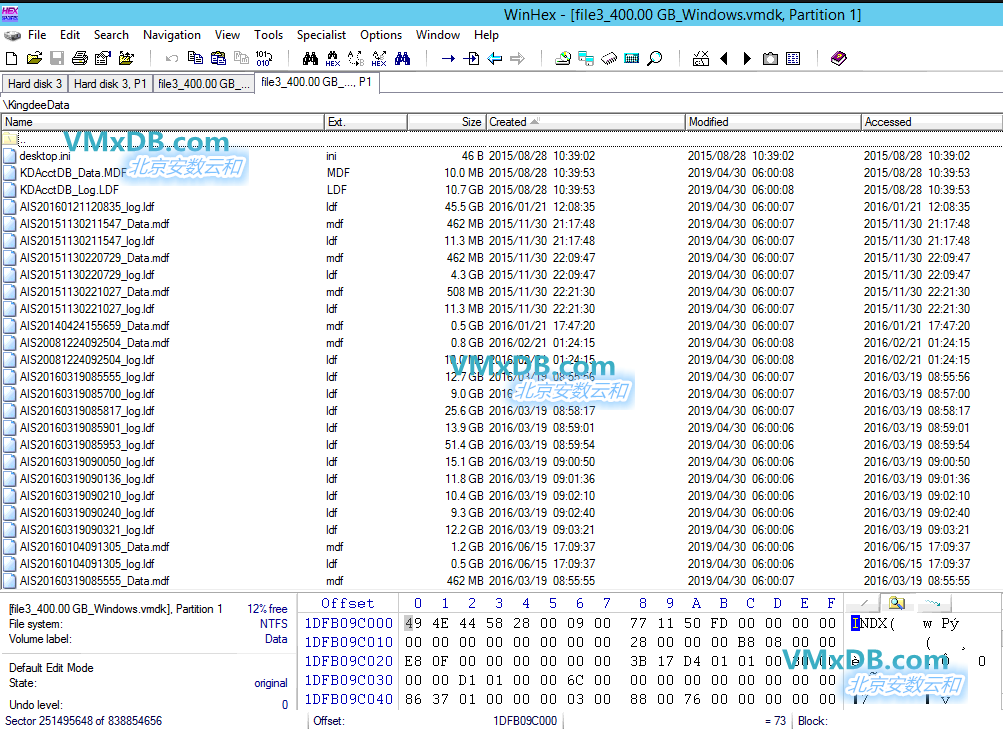Click the Modify Data 101/010 icon
Image resolution: width=1003 pixels, height=729 pixels.
[264, 59]
